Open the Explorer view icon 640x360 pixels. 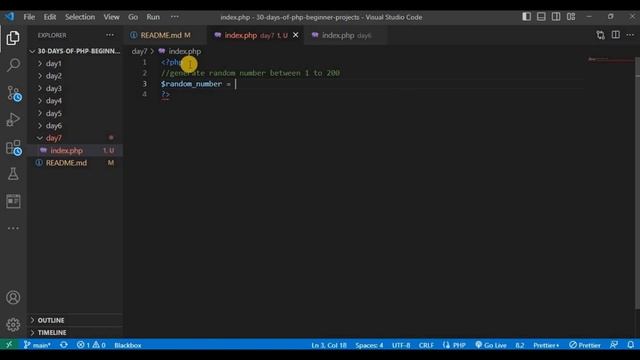[13, 38]
